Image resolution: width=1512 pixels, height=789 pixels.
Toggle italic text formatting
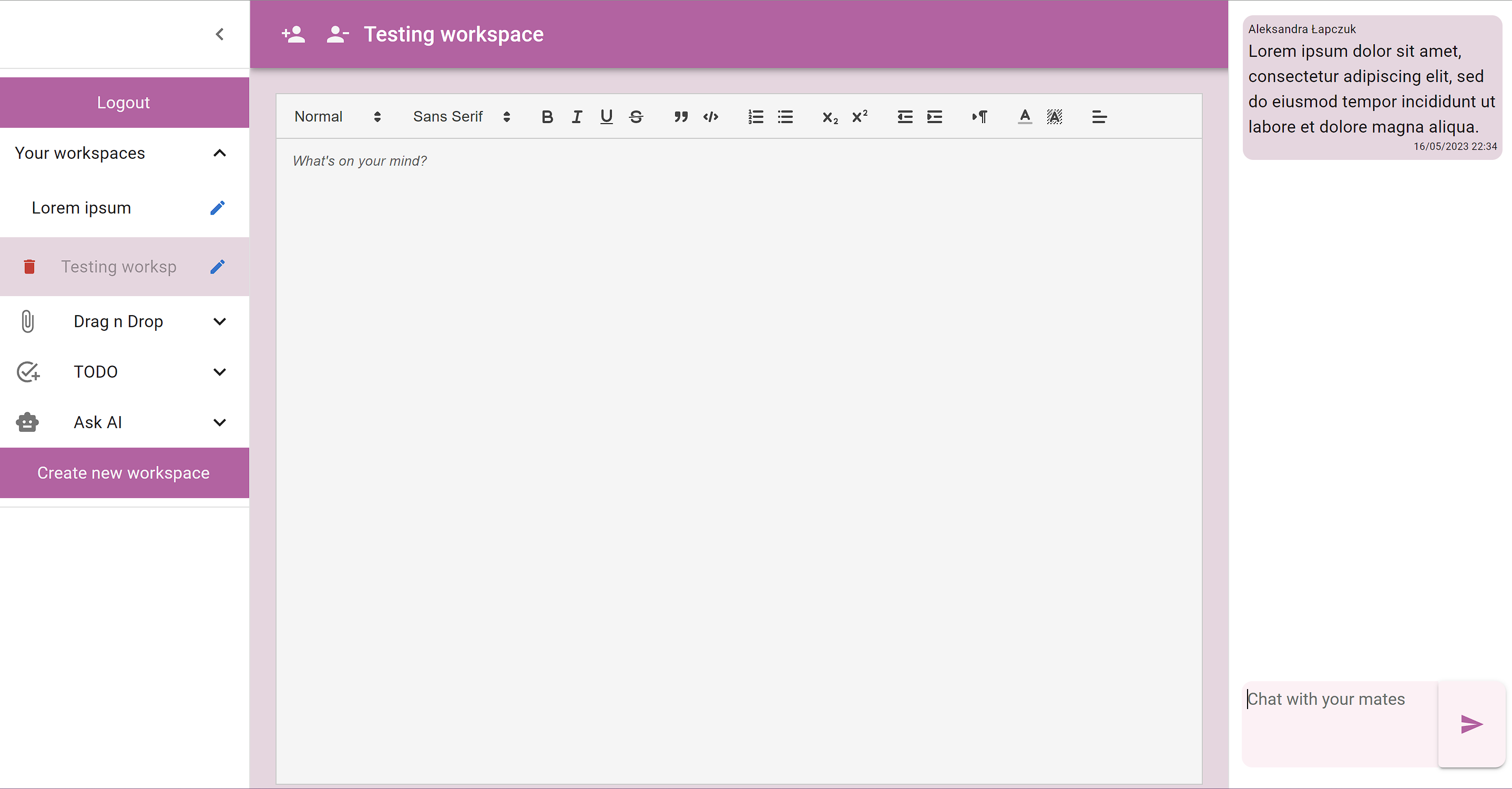pyautogui.click(x=577, y=117)
